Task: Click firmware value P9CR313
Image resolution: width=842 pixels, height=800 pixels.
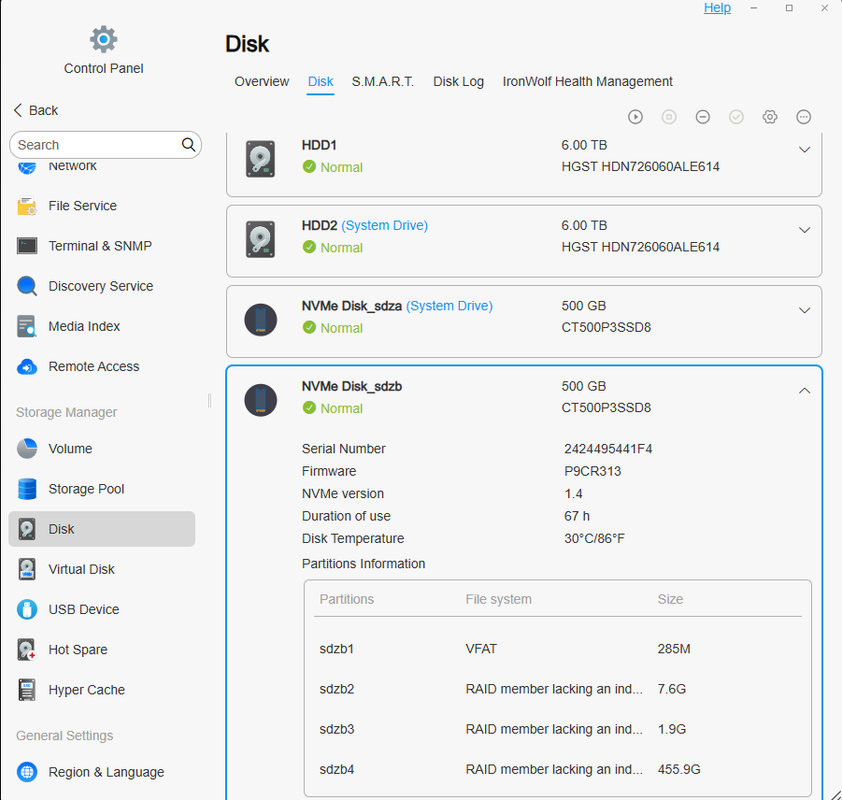Action: point(592,471)
